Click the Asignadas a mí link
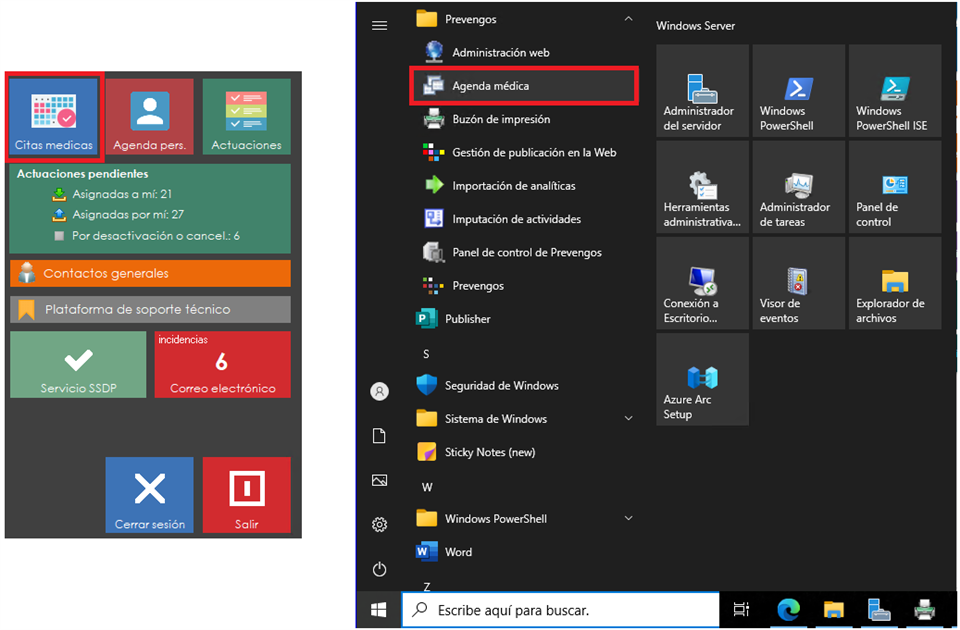This screenshot has height=630, width=960. [x=122, y=194]
